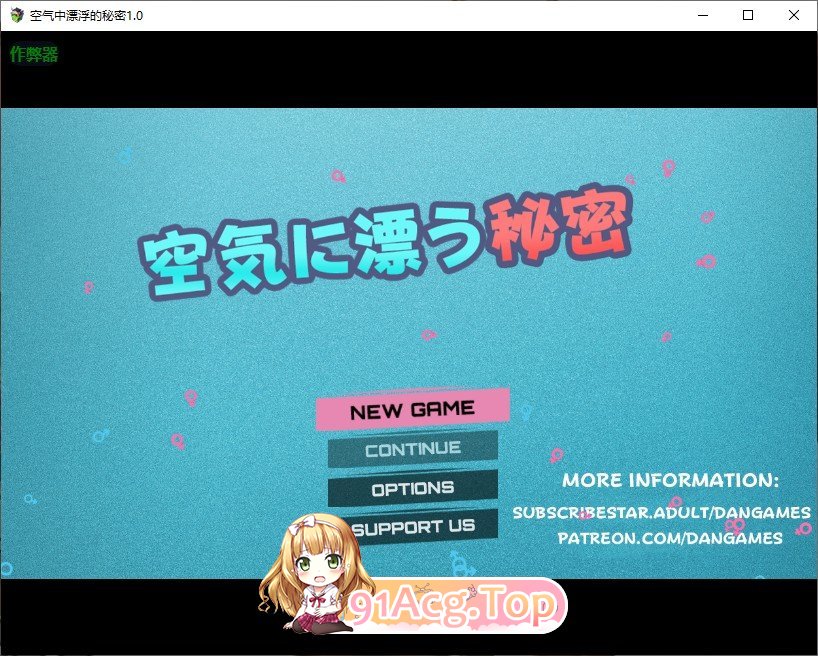Screen dimensions: 818x656
Task: Click the app icon in title bar
Action: pyautogui.click(x=17, y=15)
